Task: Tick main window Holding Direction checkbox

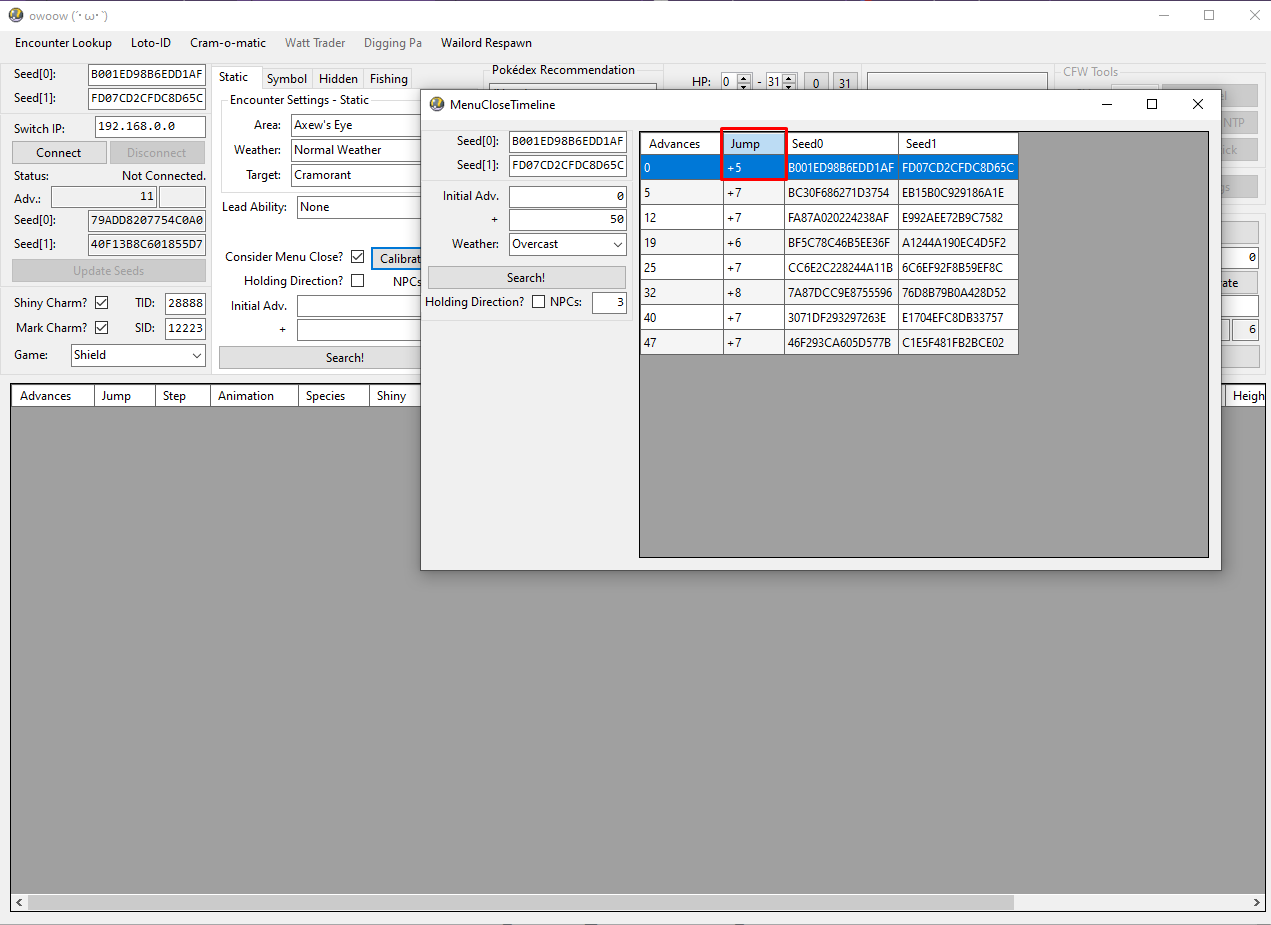Action: coord(357,281)
